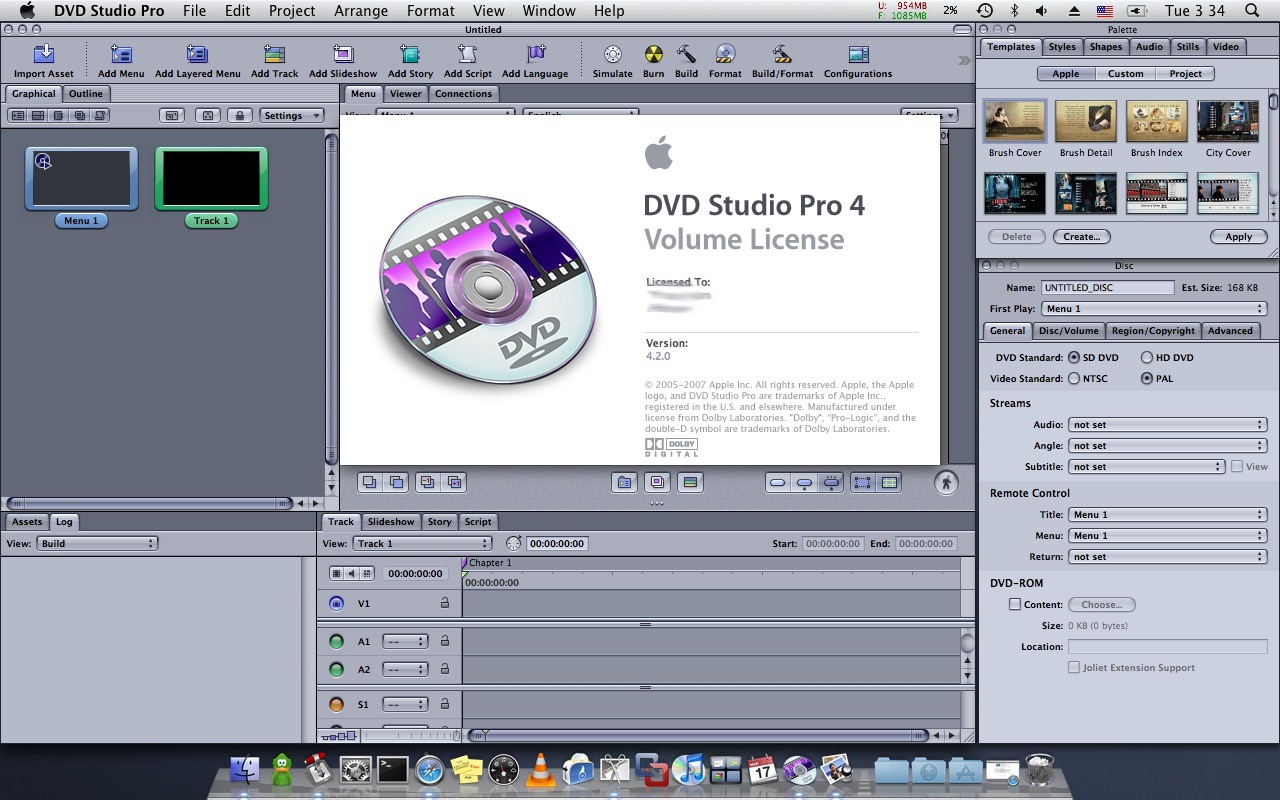Enable the Joliet Extension Support checkbox

pos(1074,667)
